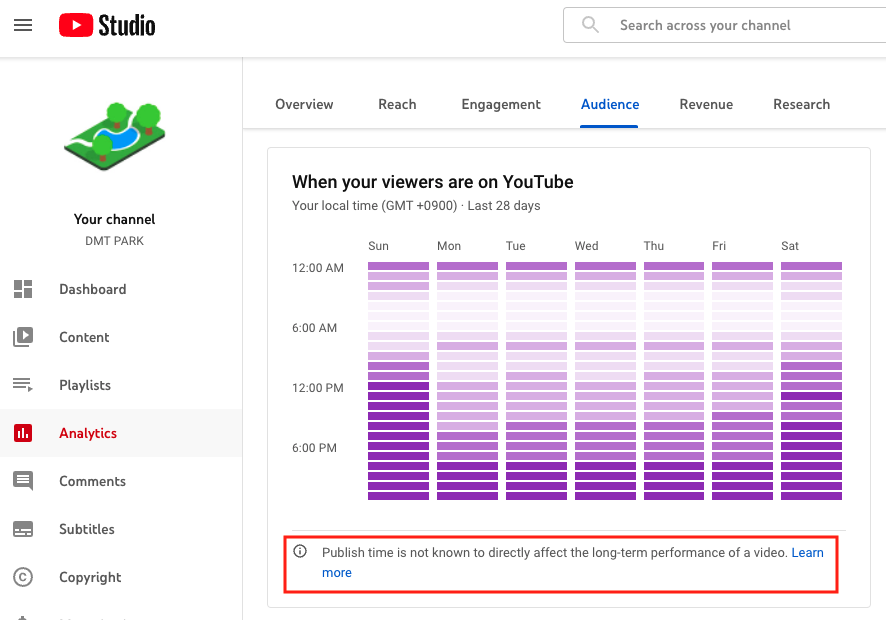Click the YouTube Studio logo
The height and width of the screenshot is (620, 886).
pyautogui.click(x=107, y=25)
